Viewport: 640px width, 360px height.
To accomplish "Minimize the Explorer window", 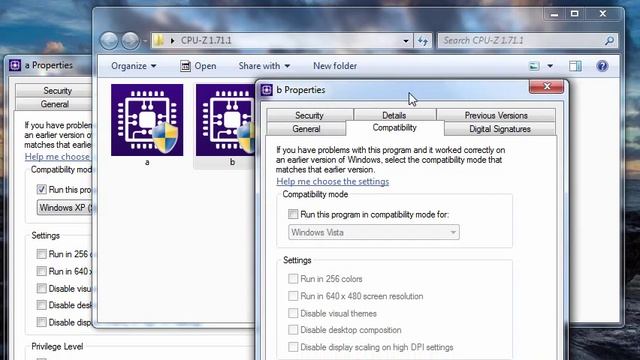I will click(554, 14).
